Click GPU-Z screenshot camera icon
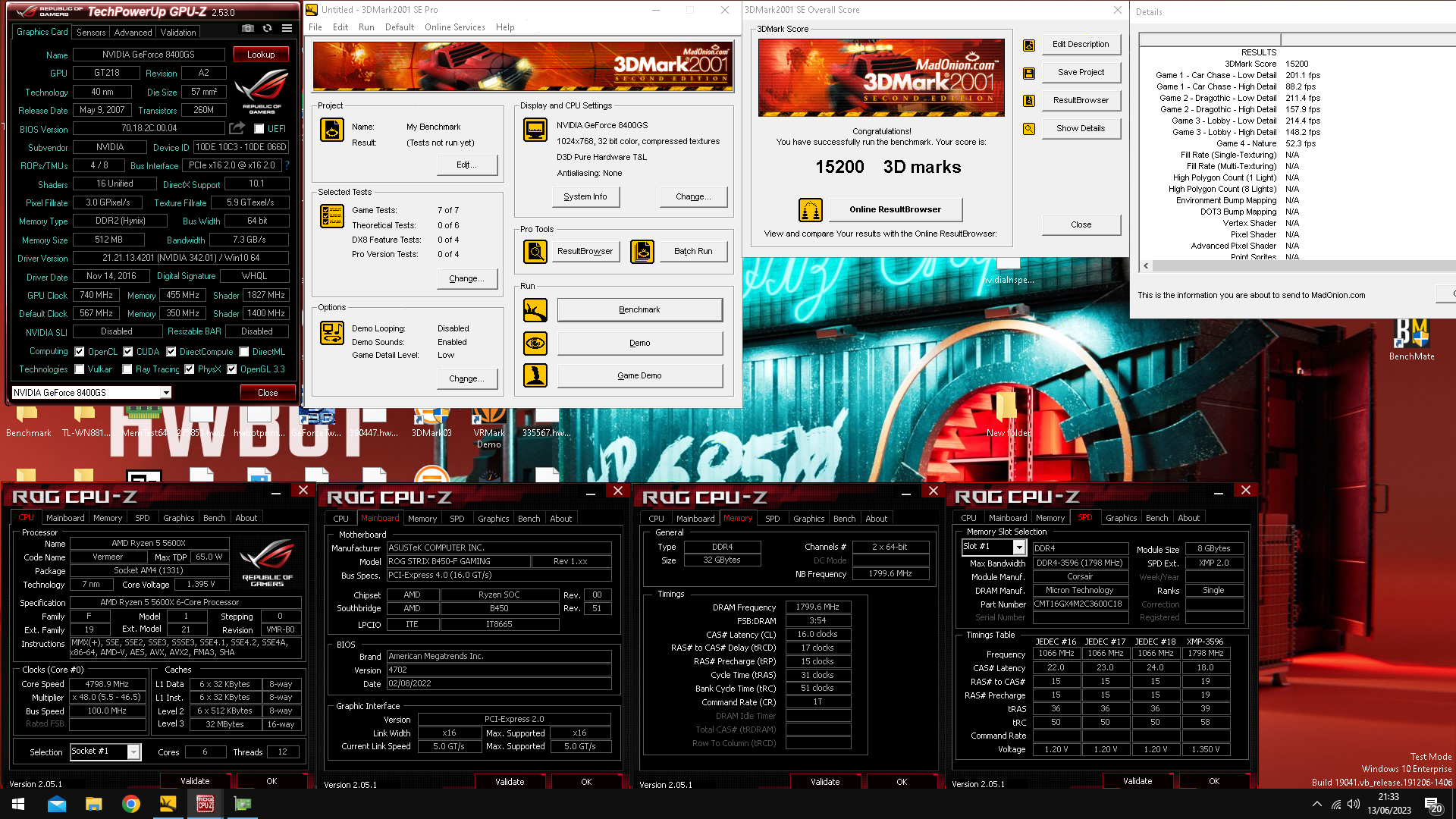 tap(248, 29)
